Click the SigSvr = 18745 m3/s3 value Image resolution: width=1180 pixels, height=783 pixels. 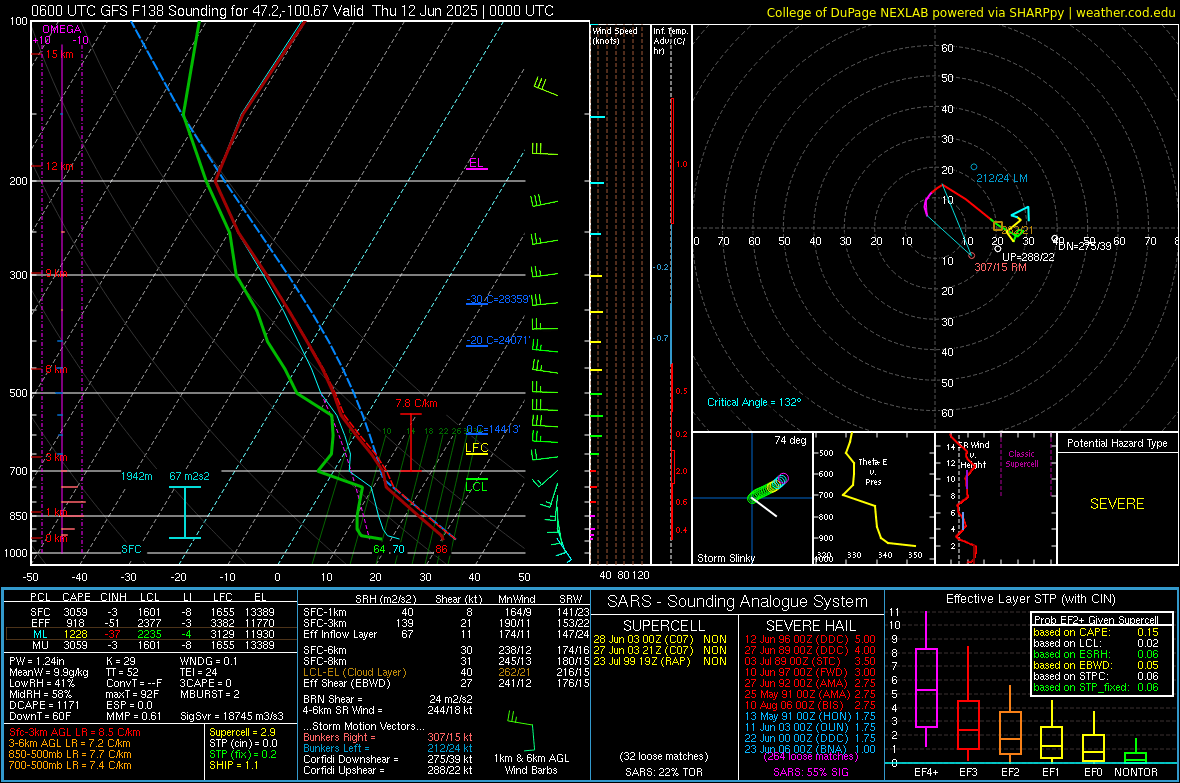point(232,716)
